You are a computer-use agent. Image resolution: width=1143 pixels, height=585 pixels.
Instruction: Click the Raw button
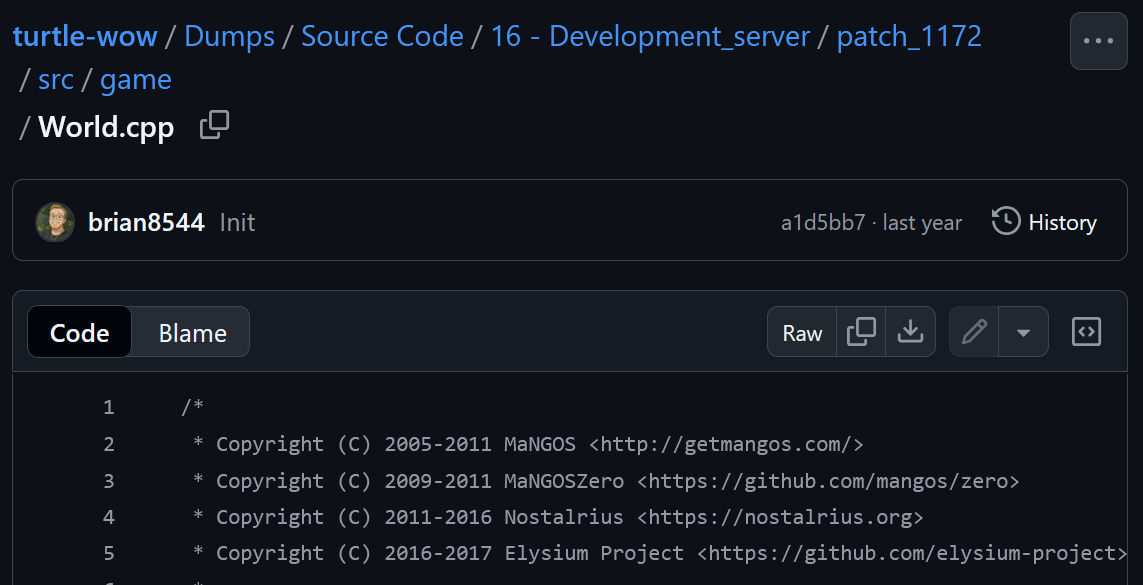[x=802, y=333]
